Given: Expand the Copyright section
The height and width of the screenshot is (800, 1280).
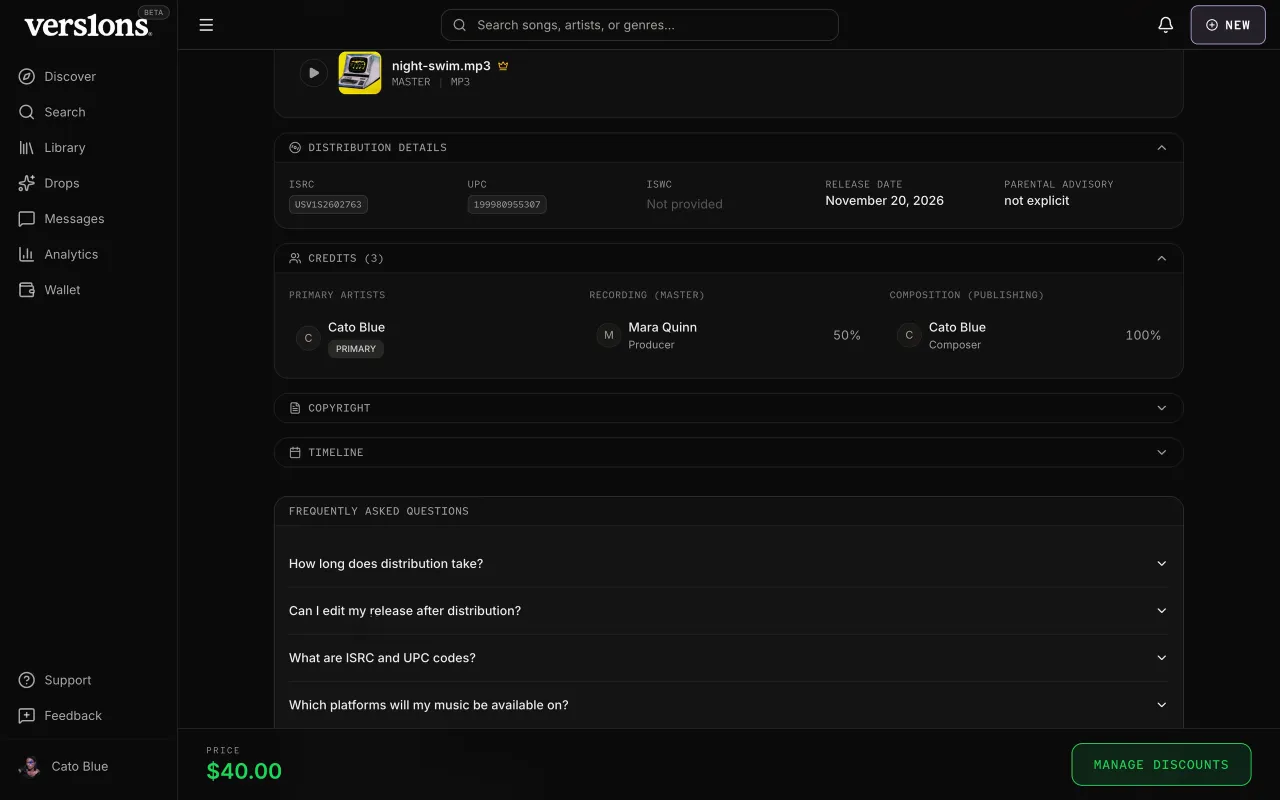Looking at the screenshot, I should [729, 408].
